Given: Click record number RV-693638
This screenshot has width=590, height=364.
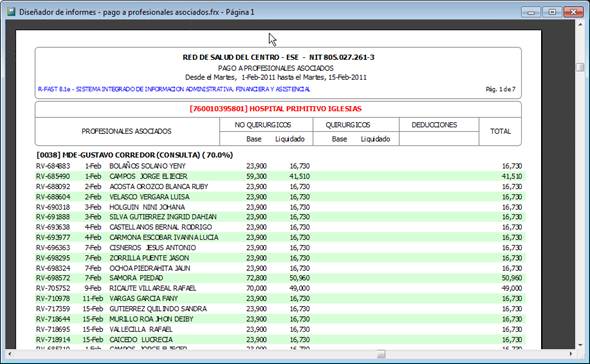Looking at the screenshot, I should click(x=53, y=227).
